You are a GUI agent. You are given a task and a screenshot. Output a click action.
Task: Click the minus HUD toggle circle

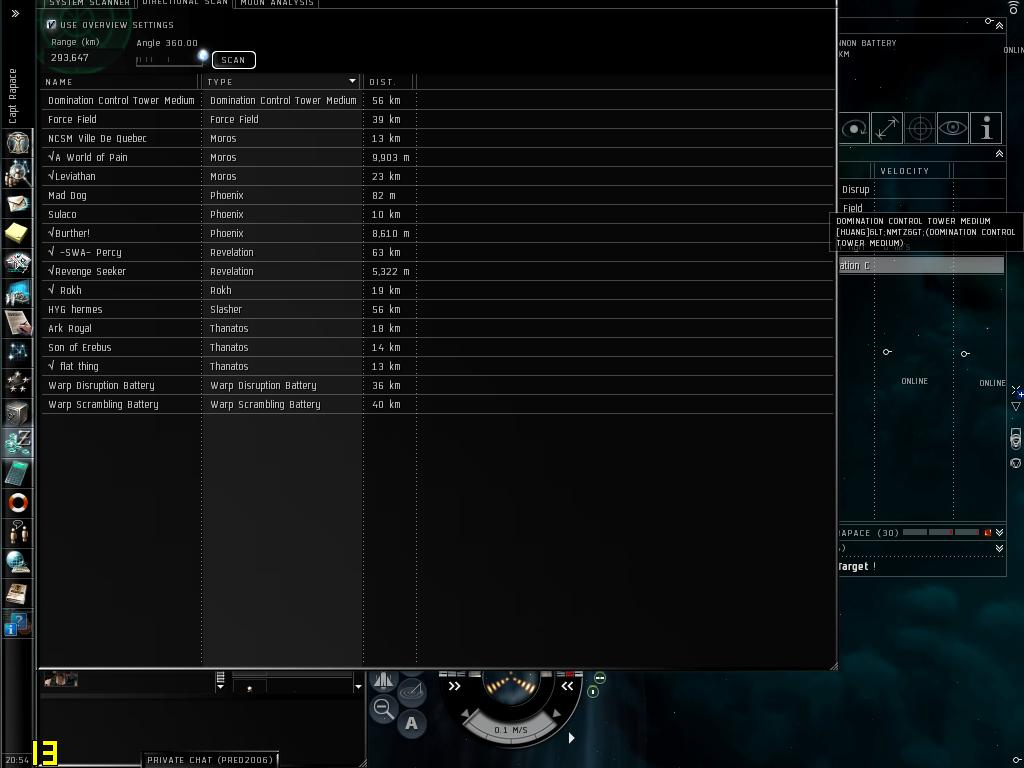600,678
